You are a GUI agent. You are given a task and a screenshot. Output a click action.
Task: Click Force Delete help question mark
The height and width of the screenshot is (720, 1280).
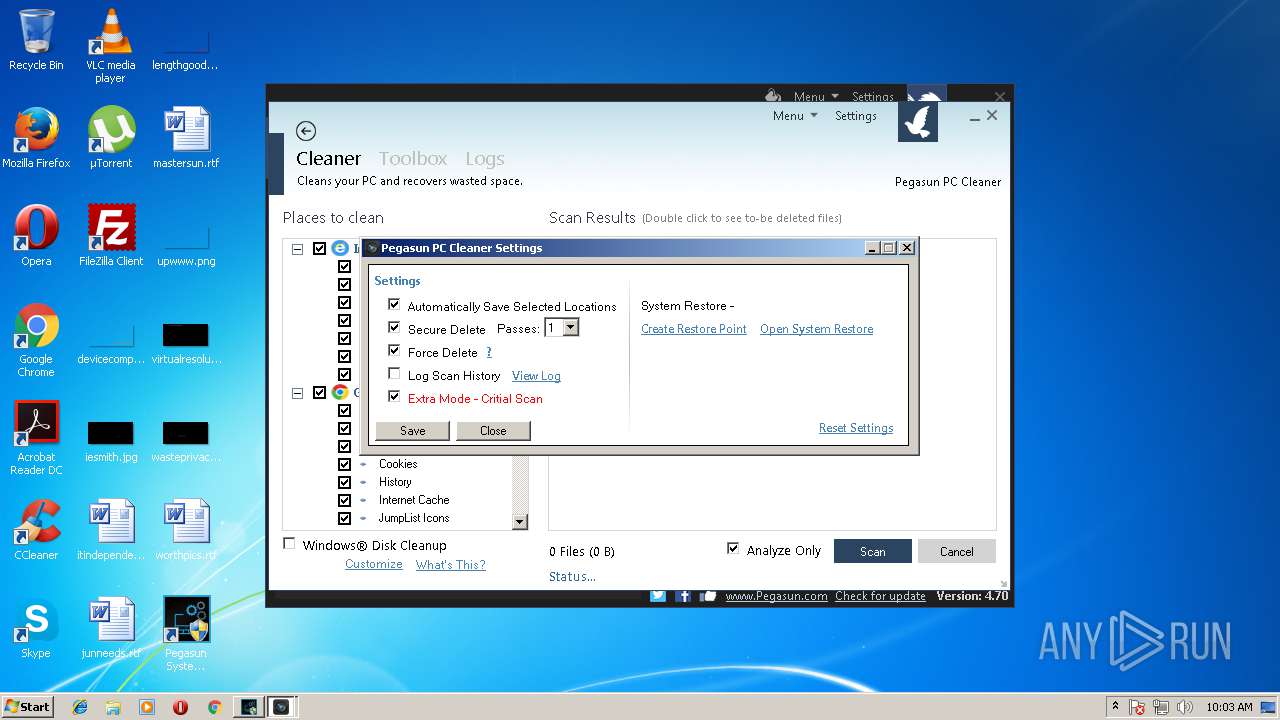(x=489, y=352)
